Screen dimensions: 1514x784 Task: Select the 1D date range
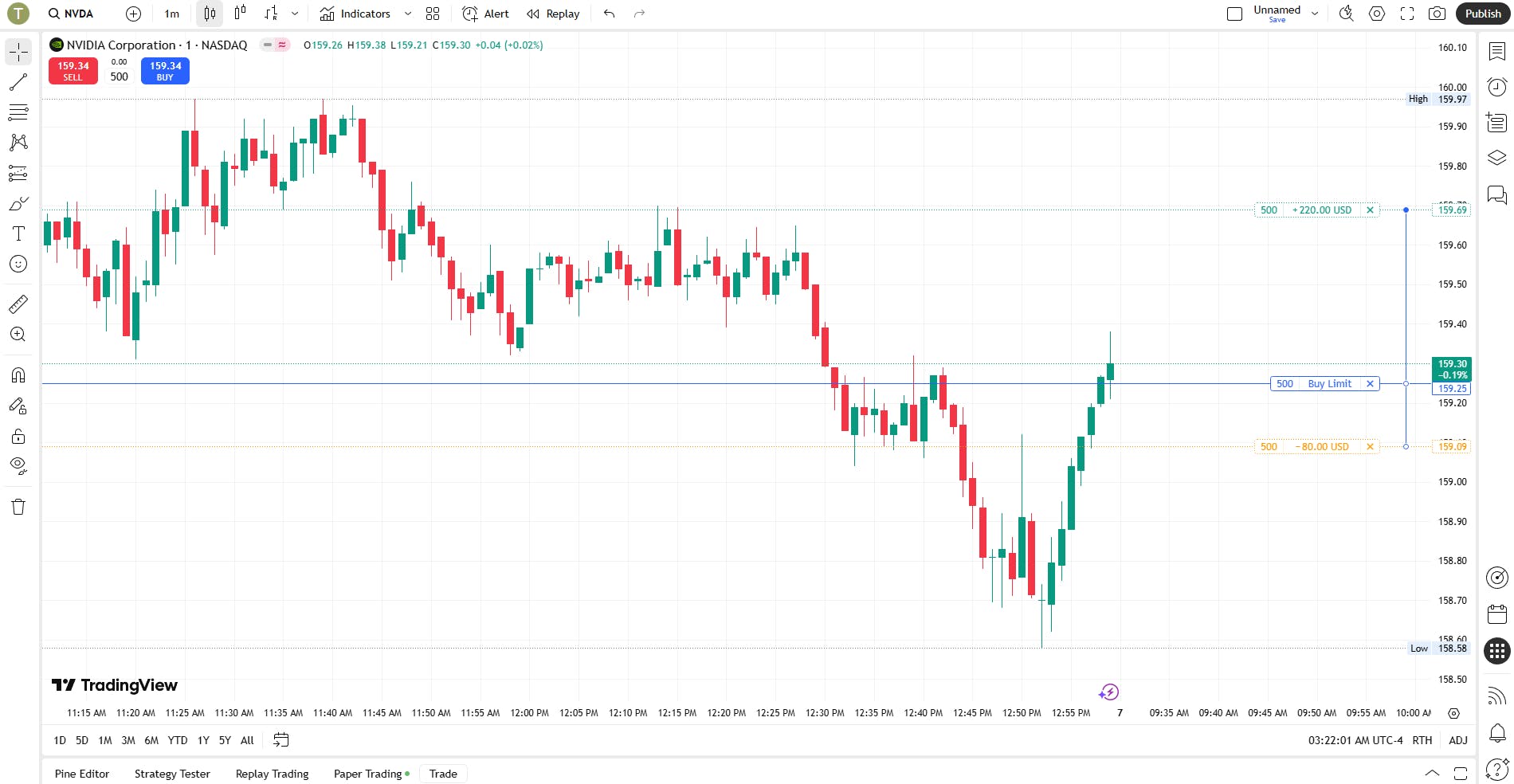60,740
